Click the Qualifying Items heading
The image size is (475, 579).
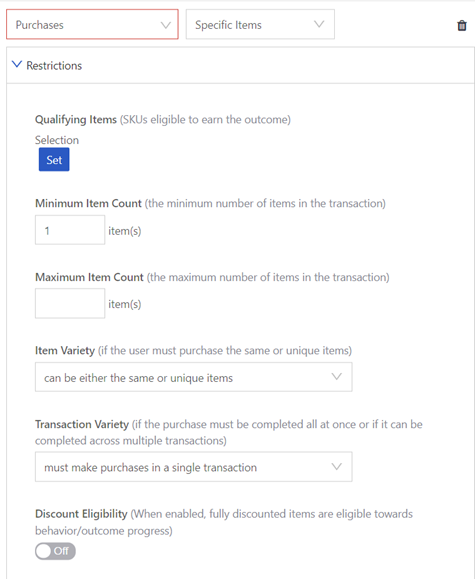[76, 120]
